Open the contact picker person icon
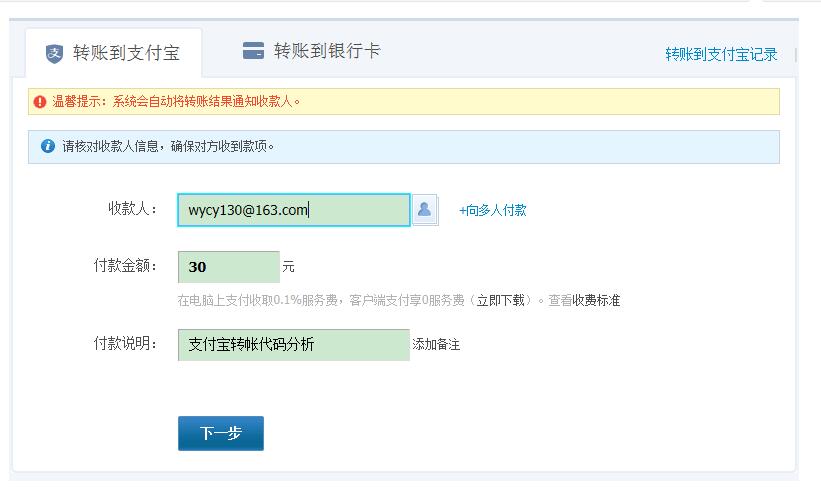This screenshot has width=821, height=487. click(425, 210)
